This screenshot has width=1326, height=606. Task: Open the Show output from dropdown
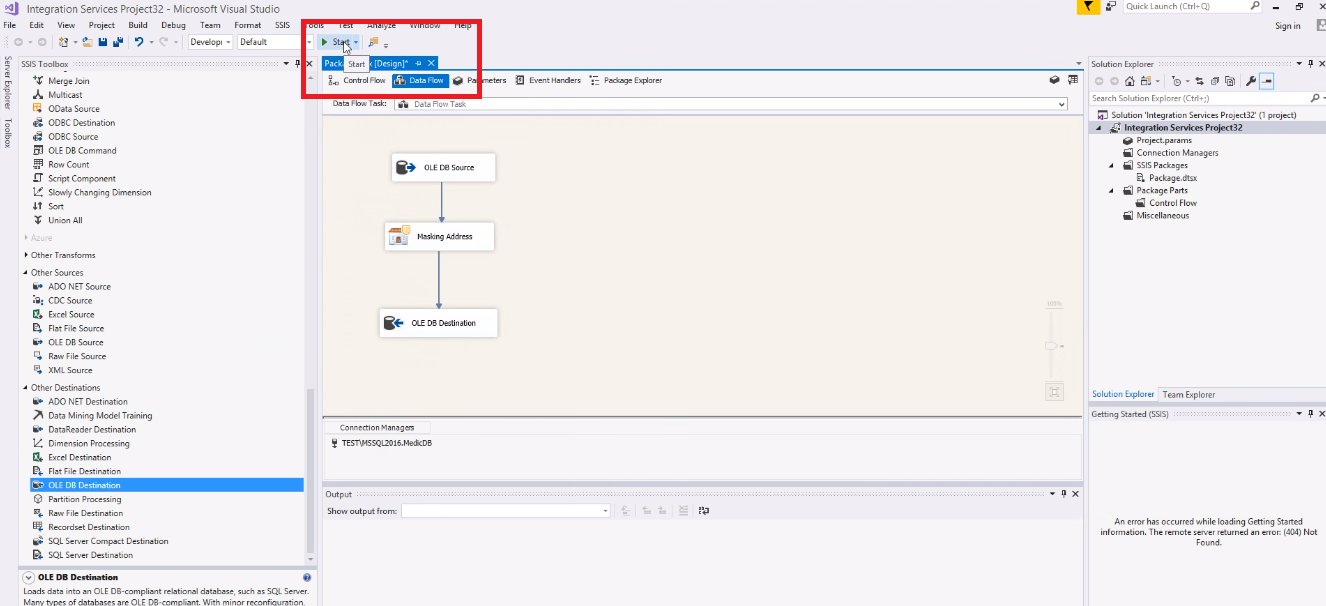tap(605, 511)
